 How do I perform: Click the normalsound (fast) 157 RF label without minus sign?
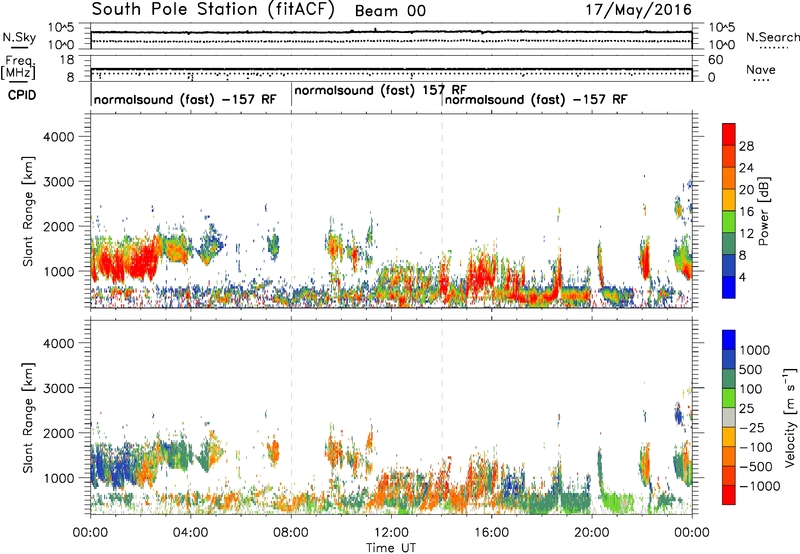(380, 90)
